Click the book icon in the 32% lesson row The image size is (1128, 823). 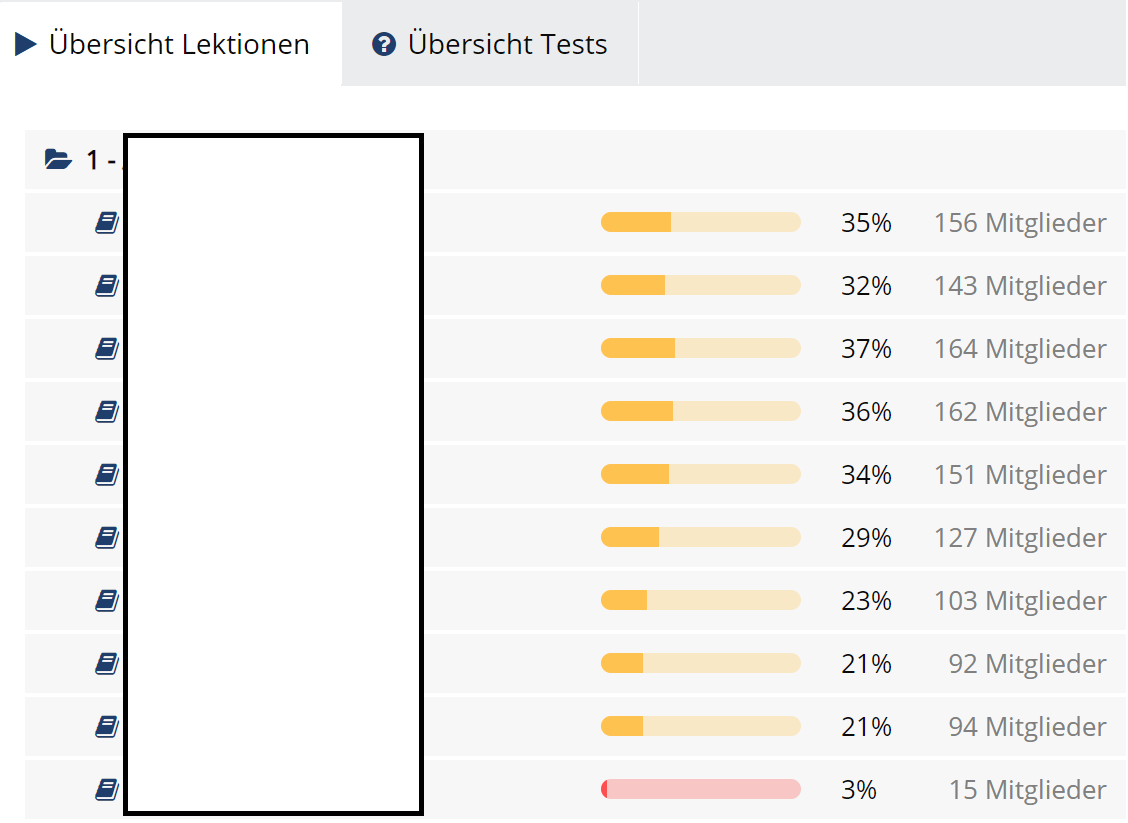tap(106, 286)
